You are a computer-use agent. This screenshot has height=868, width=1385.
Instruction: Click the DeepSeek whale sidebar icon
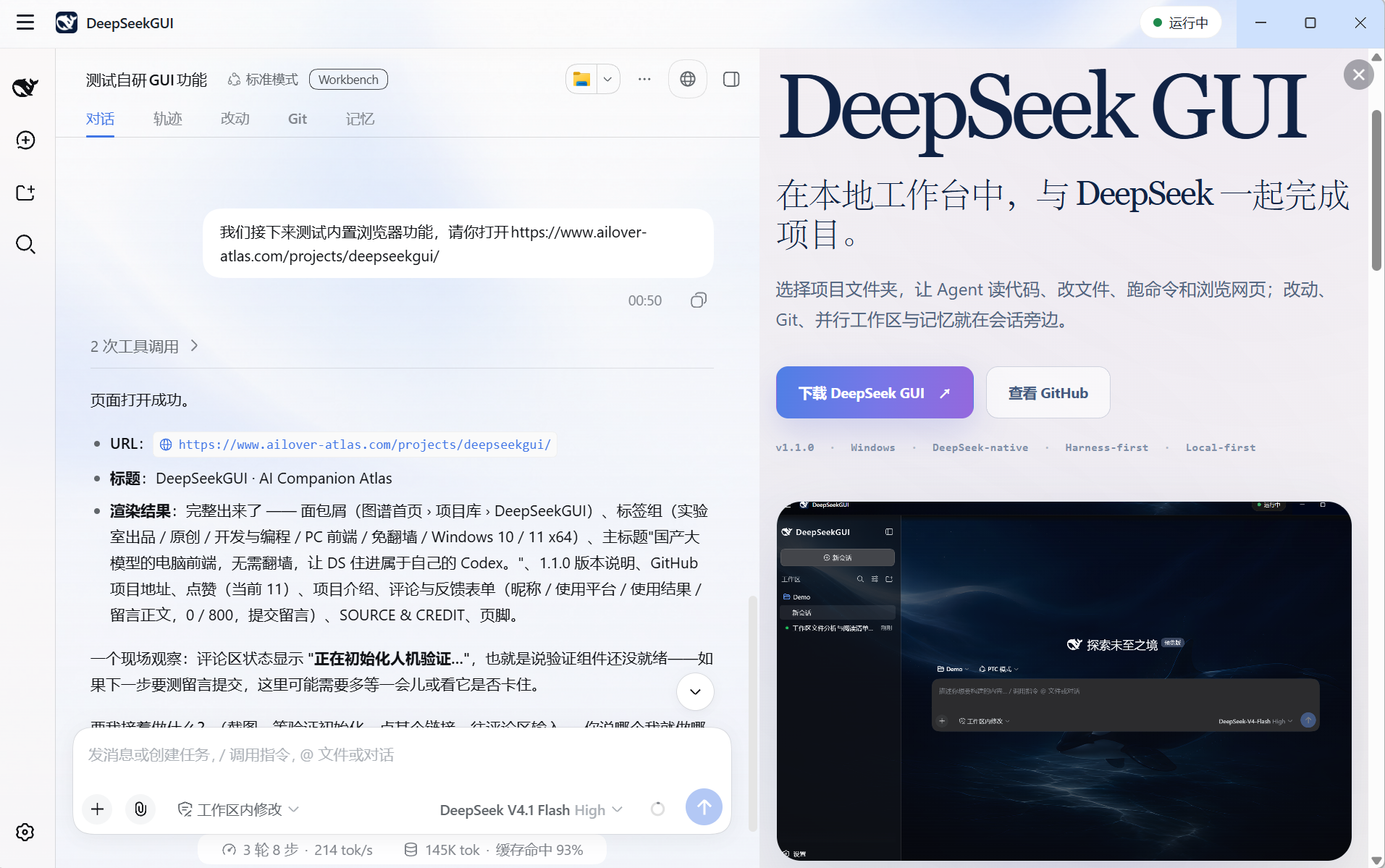pyautogui.click(x=25, y=88)
